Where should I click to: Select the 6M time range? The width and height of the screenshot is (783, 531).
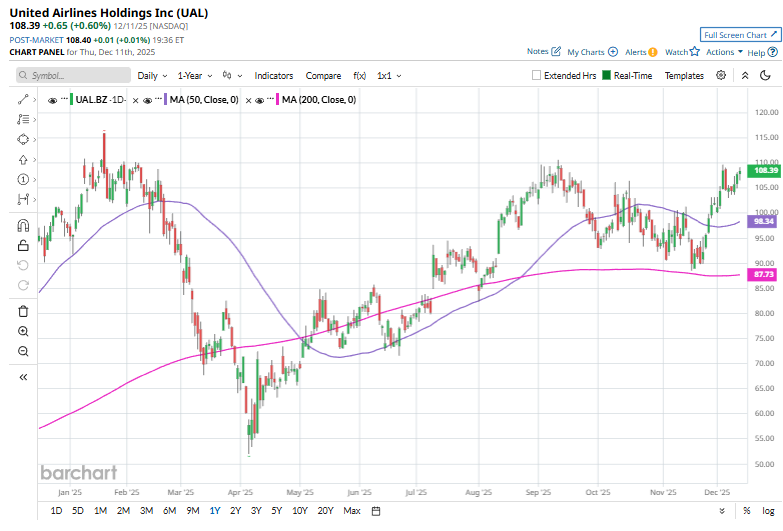[168, 511]
